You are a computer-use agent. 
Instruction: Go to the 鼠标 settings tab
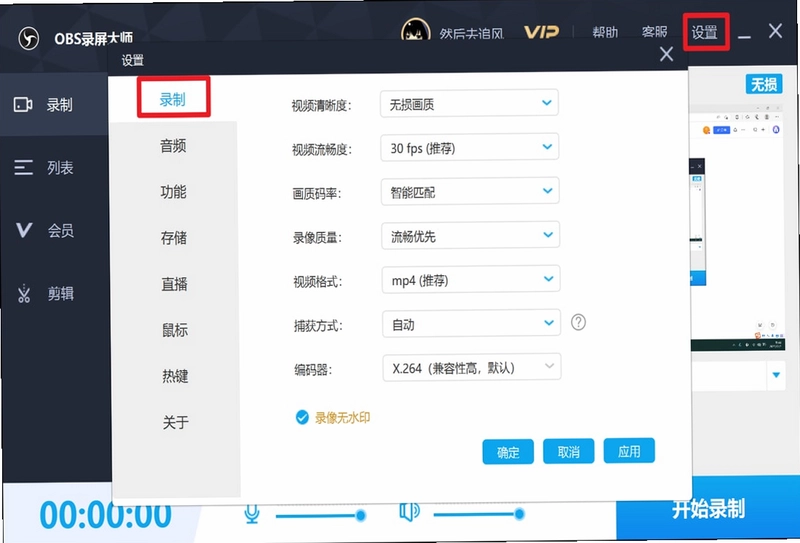pyautogui.click(x=175, y=330)
